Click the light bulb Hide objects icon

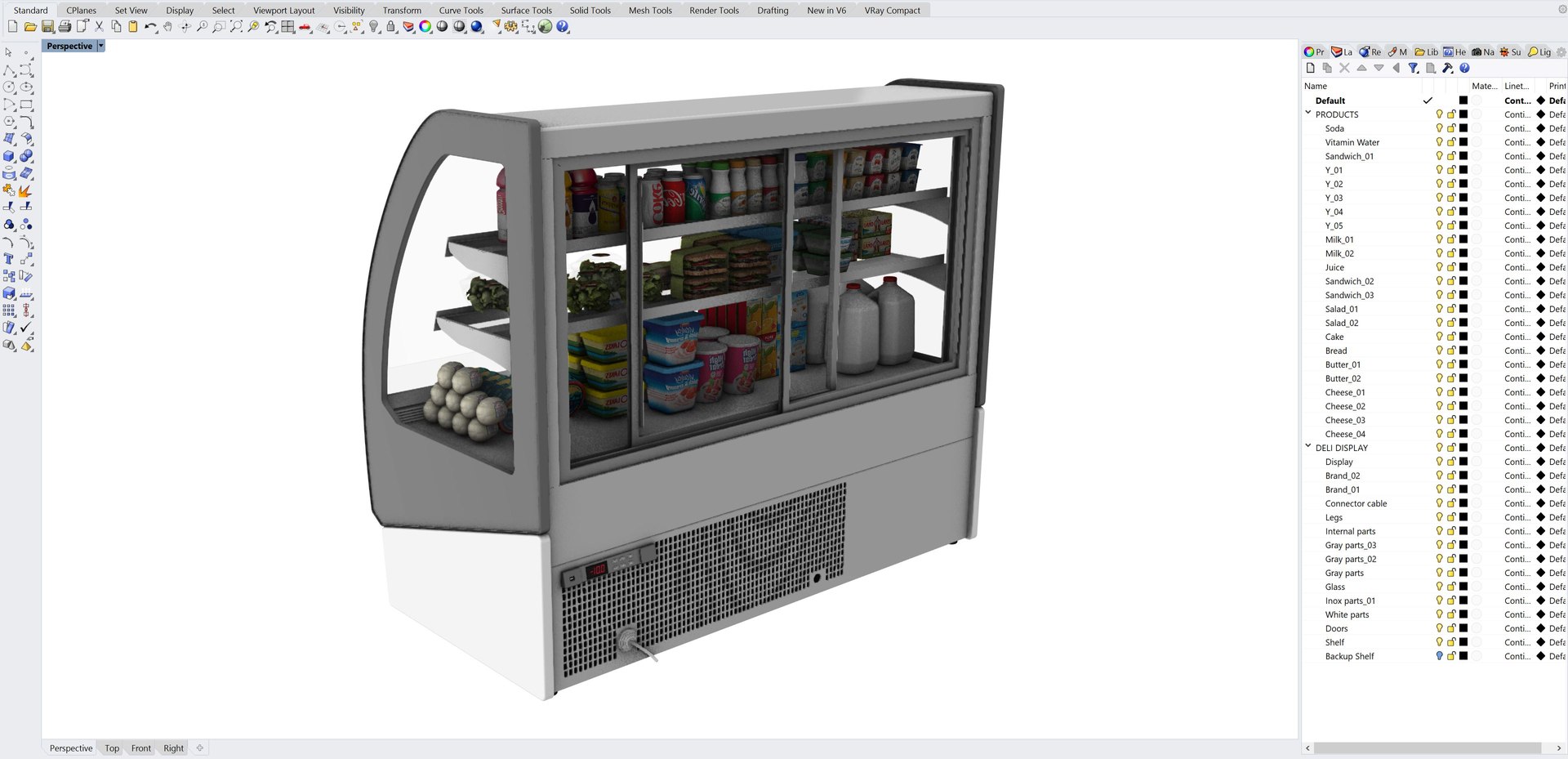tap(374, 27)
